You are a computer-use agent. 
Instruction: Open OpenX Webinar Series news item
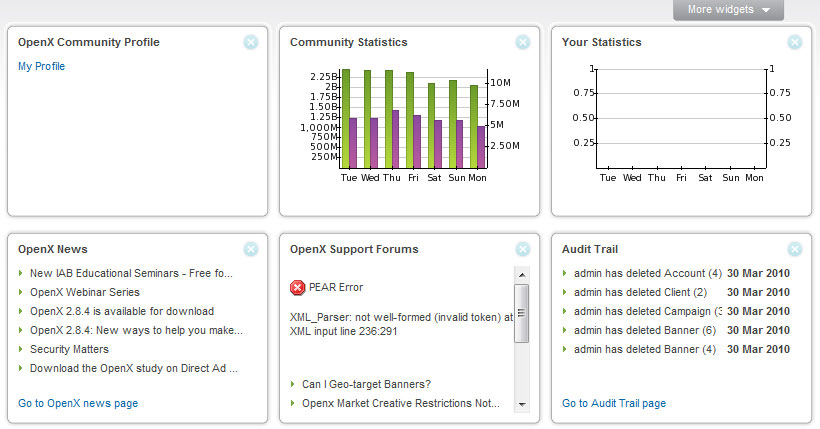85,292
